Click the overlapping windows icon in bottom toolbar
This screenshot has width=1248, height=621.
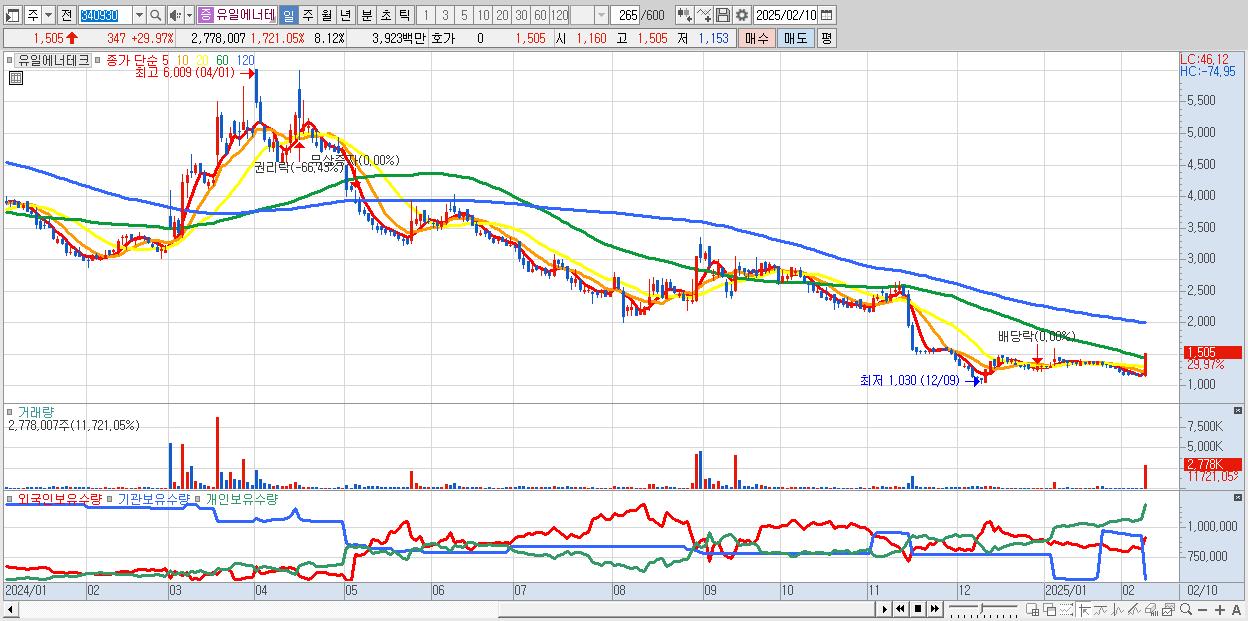(x=1050, y=609)
